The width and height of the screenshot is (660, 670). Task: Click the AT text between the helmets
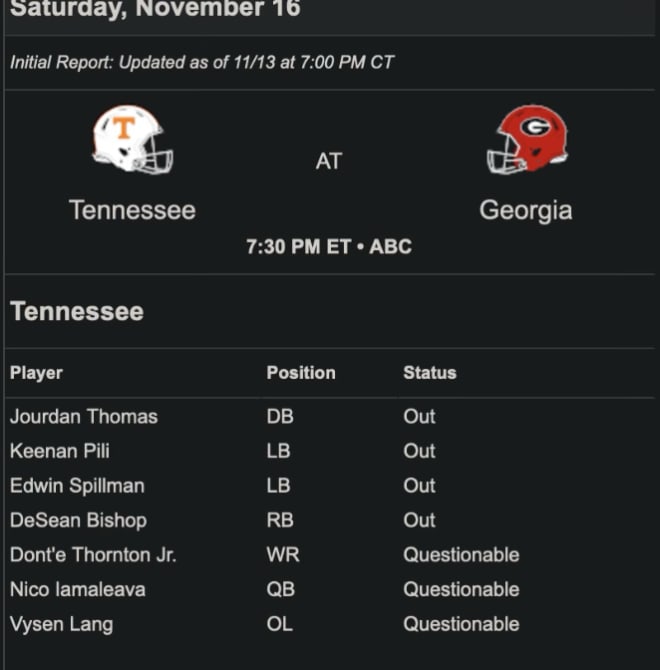(329, 161)
